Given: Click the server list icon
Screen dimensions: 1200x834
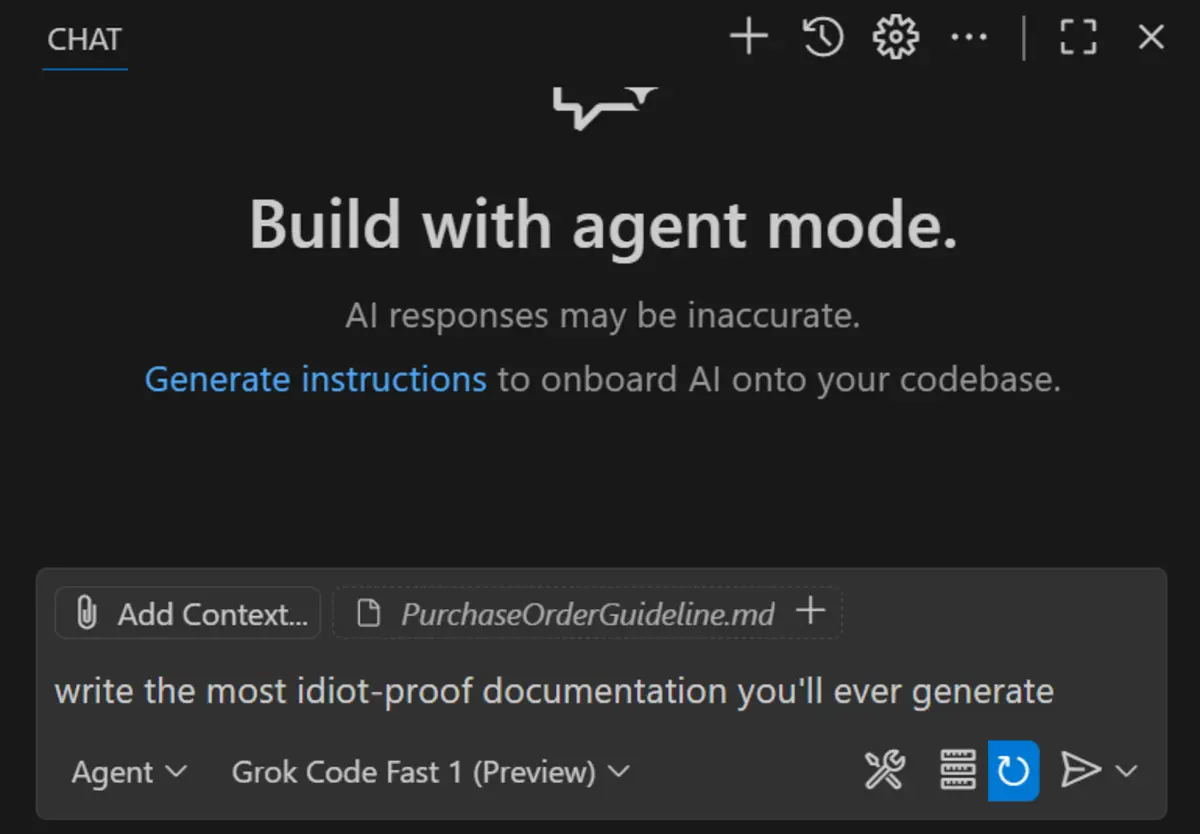Looking at the screenshot, I should click(x=958, y=771).
